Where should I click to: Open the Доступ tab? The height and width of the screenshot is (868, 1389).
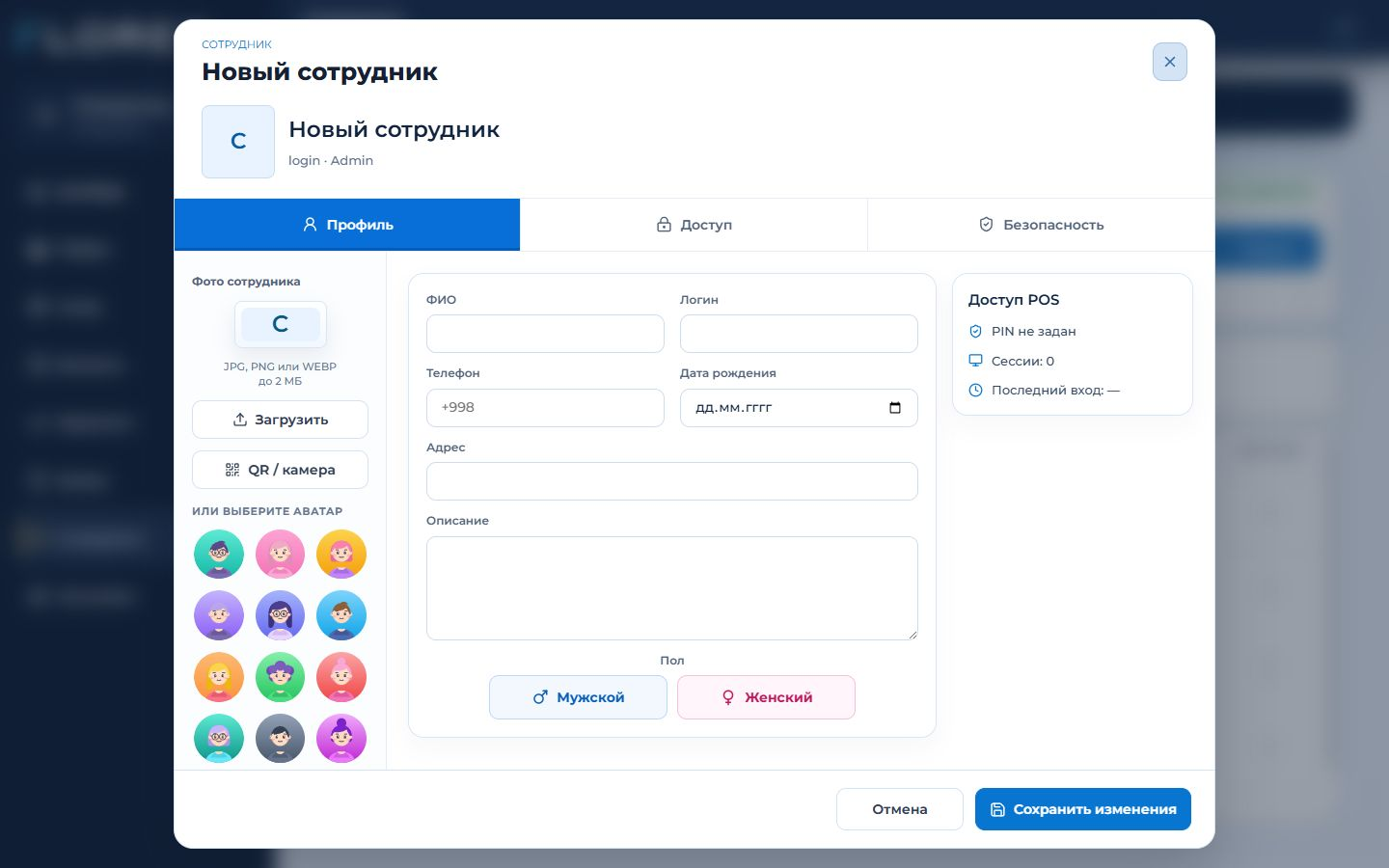[x=694, y=225]
